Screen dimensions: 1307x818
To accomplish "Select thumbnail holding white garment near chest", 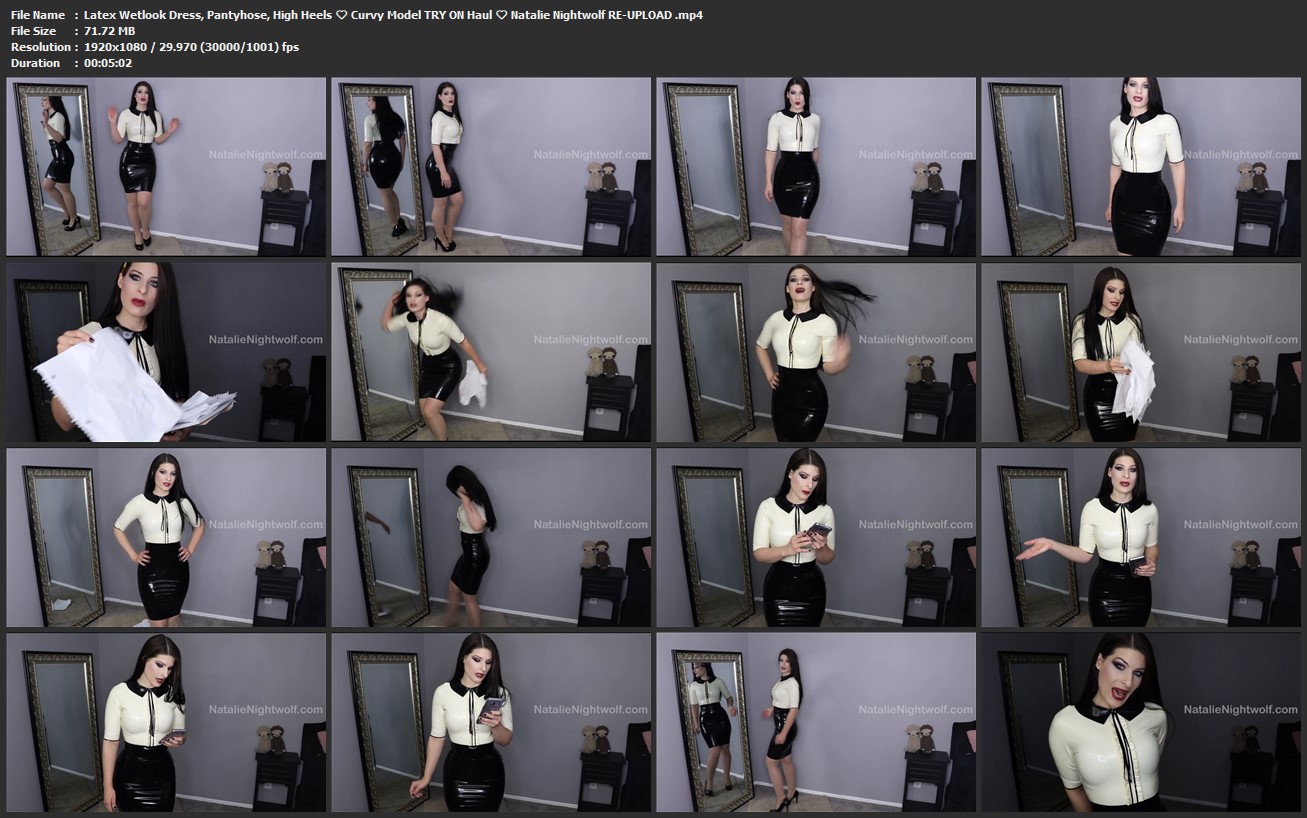I will point(1141,352).
